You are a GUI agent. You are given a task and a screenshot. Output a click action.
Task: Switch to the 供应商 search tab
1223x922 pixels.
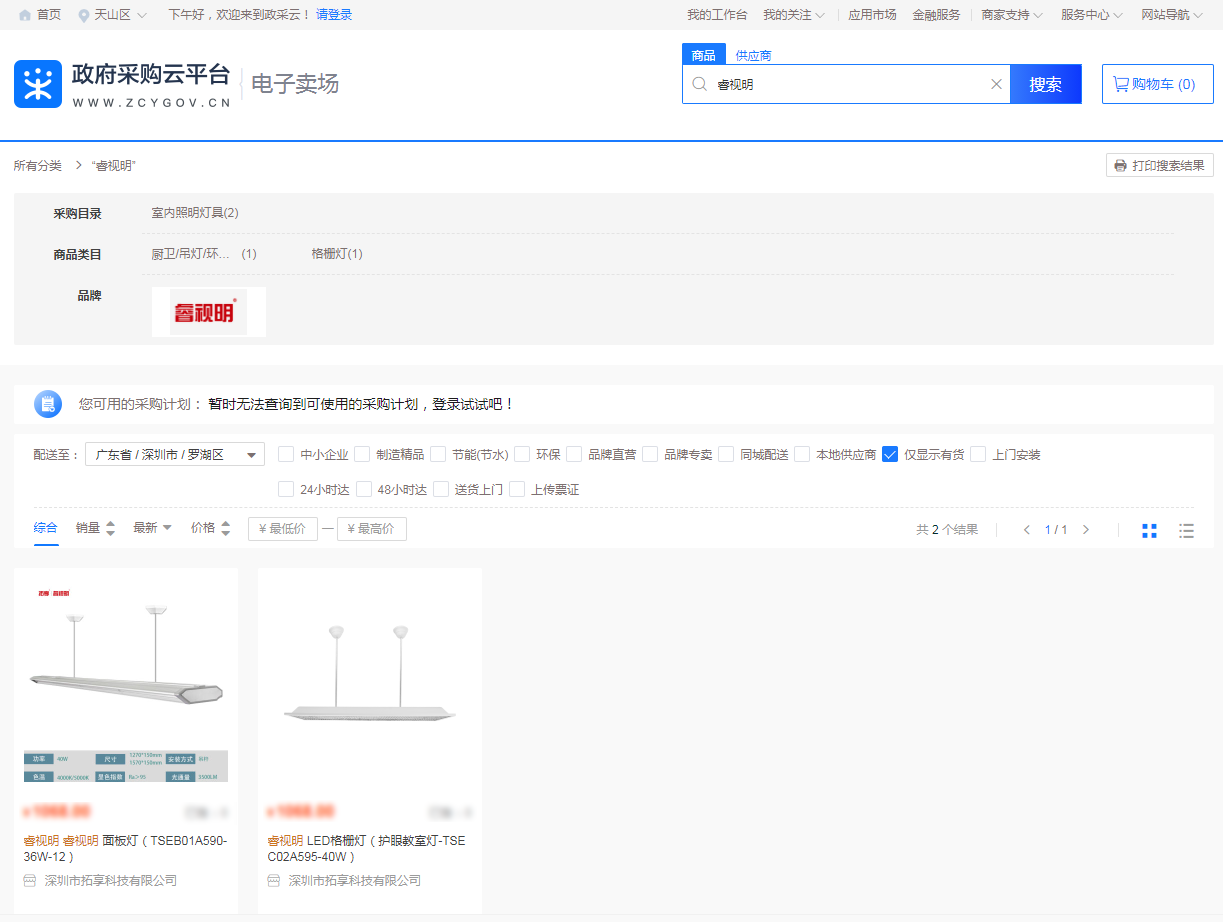[x=753, y=55]
